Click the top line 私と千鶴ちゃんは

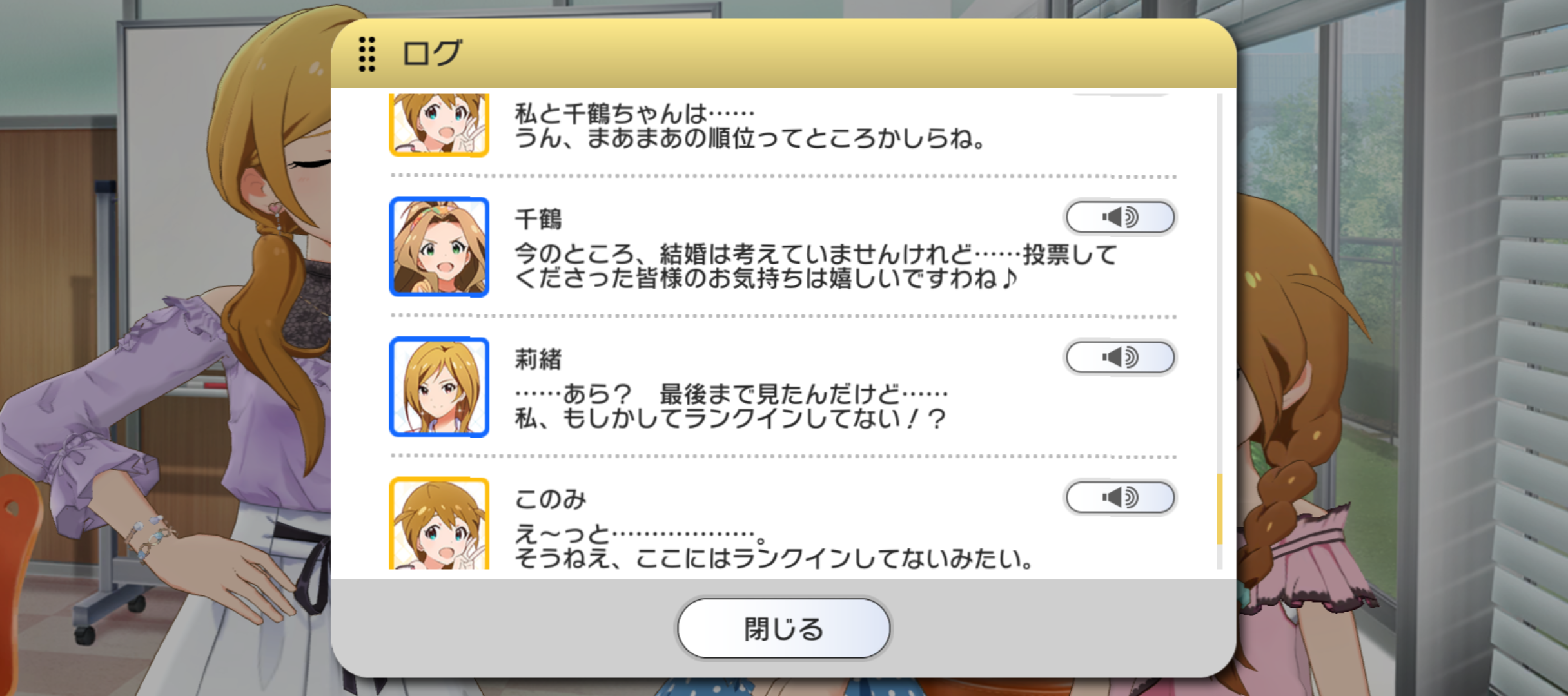point(749,126)
